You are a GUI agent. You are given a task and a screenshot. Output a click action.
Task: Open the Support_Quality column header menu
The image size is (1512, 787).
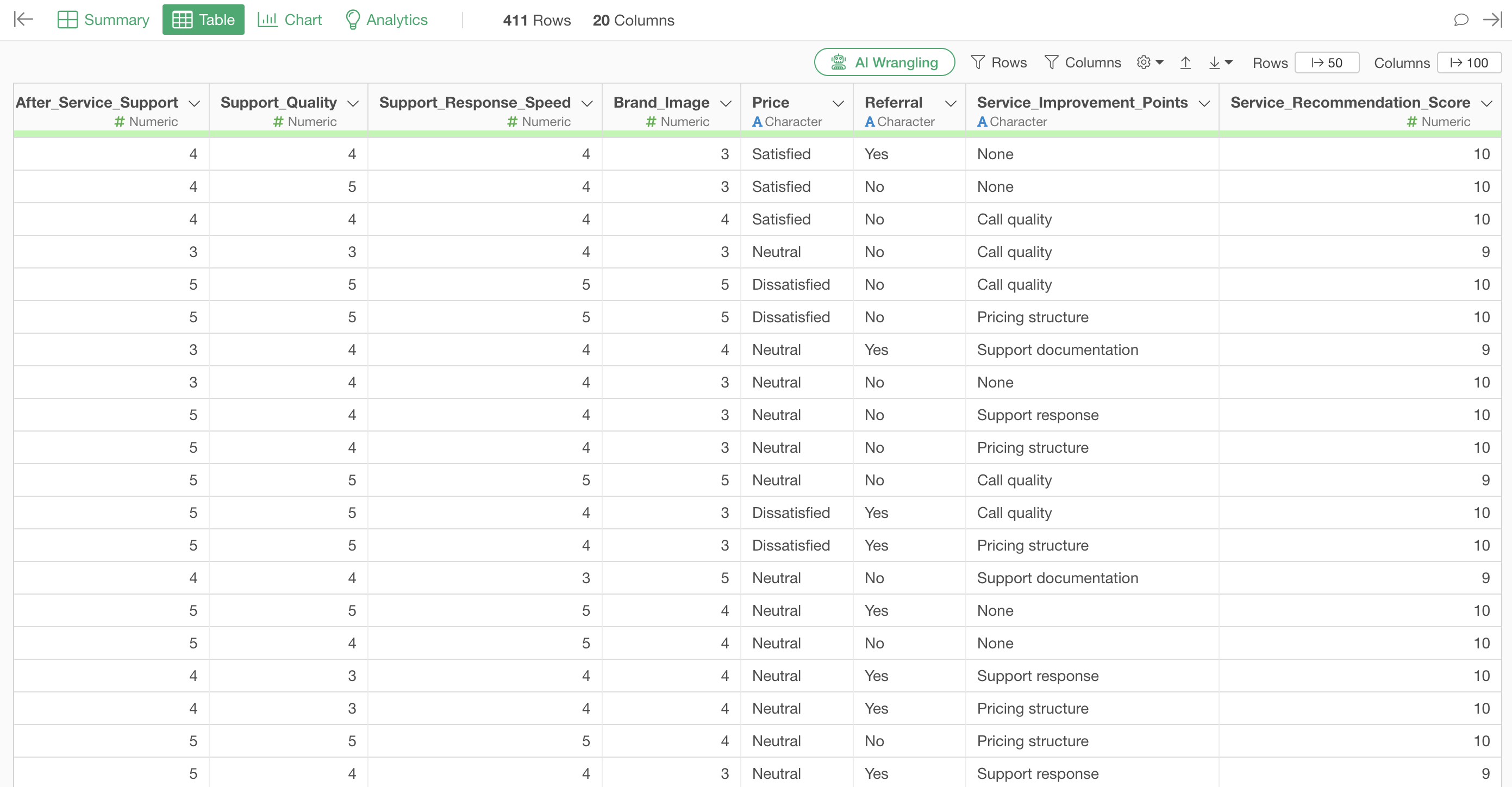point(353,103)
